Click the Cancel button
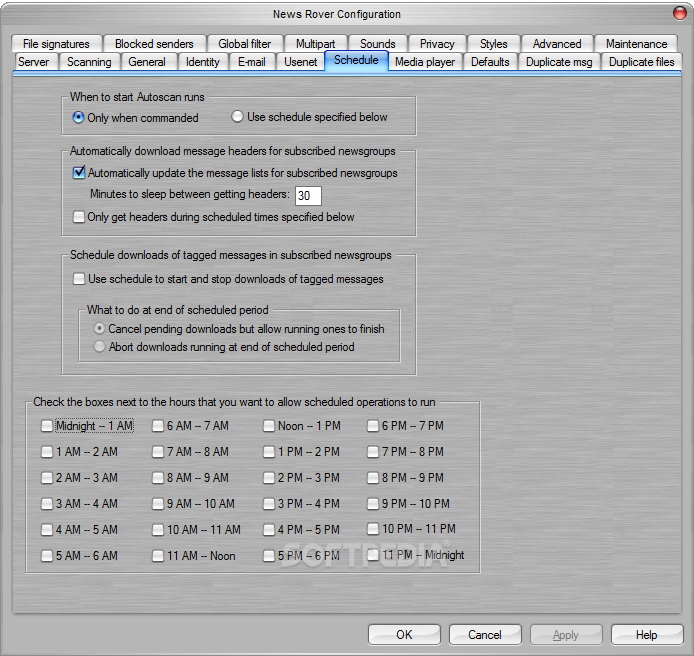Screen dimensions: 694x656 pyautogui.click(x=485, y=635)
